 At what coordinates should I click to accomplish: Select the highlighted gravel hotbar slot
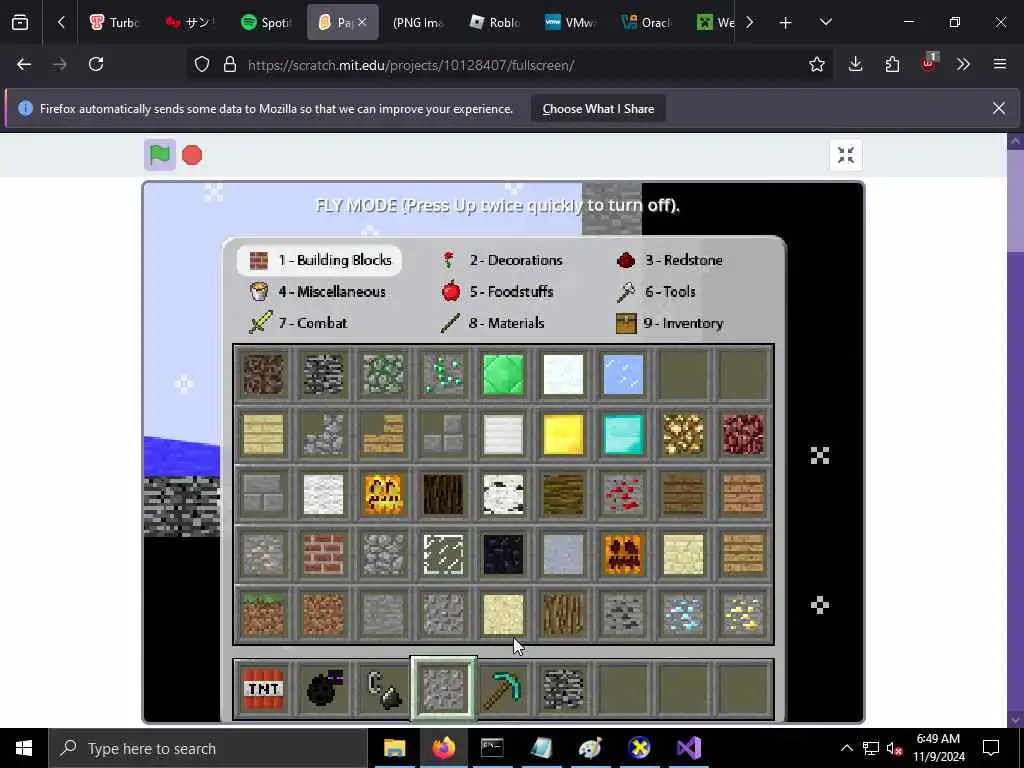[x=443, y=689]
